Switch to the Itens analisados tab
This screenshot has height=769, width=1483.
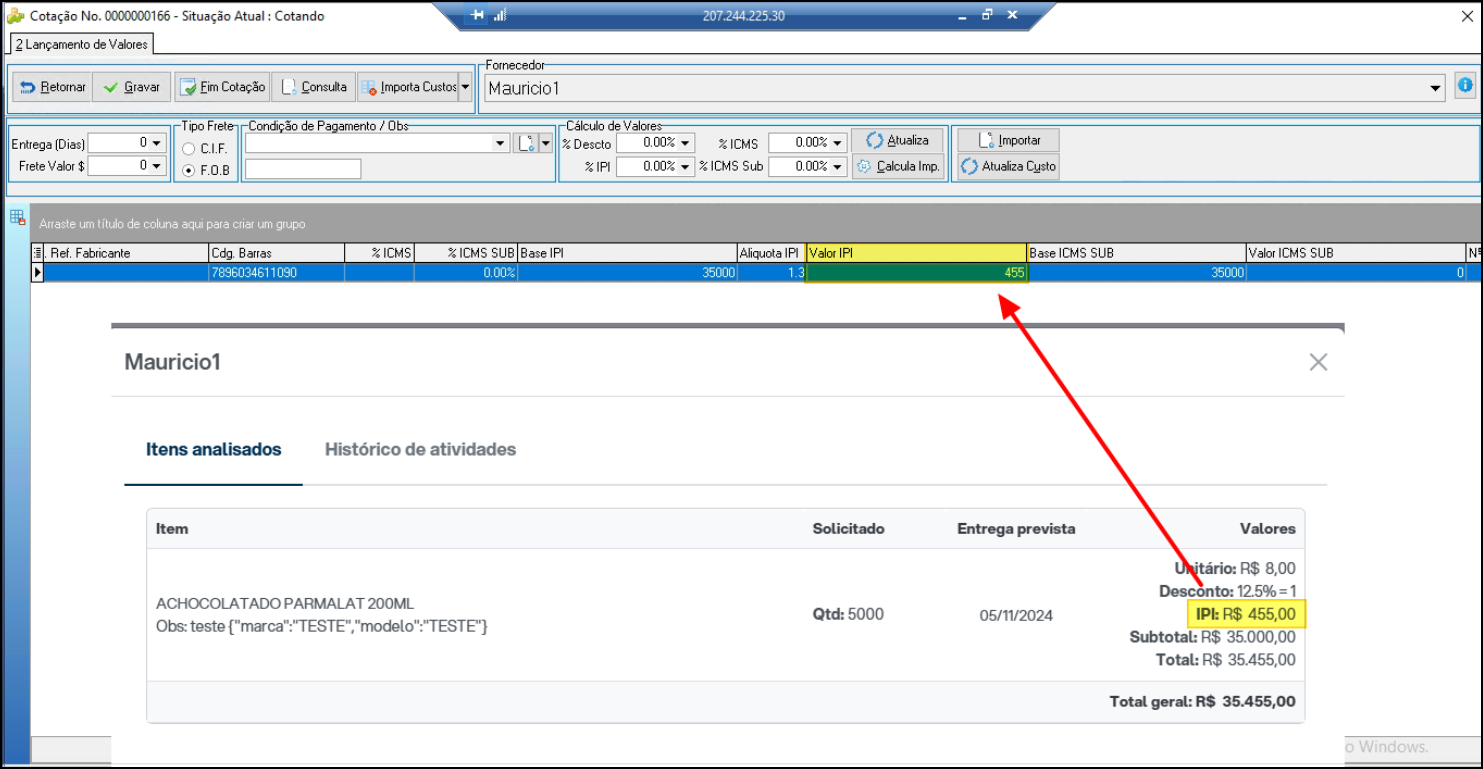(x=214, y=449)
